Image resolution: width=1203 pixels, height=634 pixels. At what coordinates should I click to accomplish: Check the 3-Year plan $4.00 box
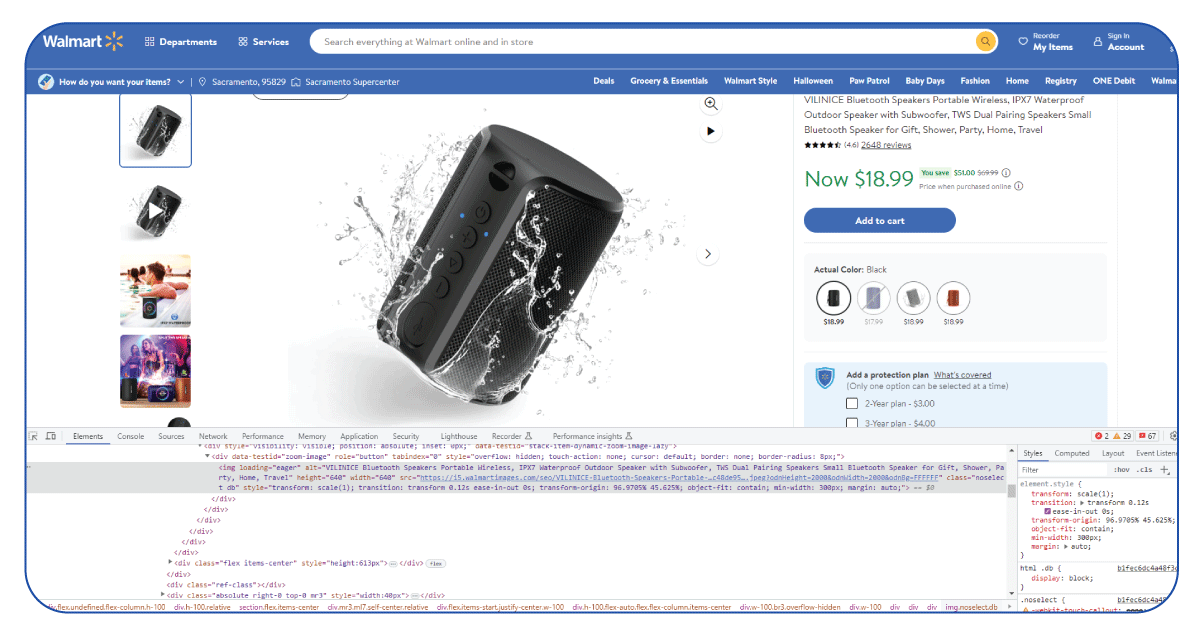coord(852,423)
